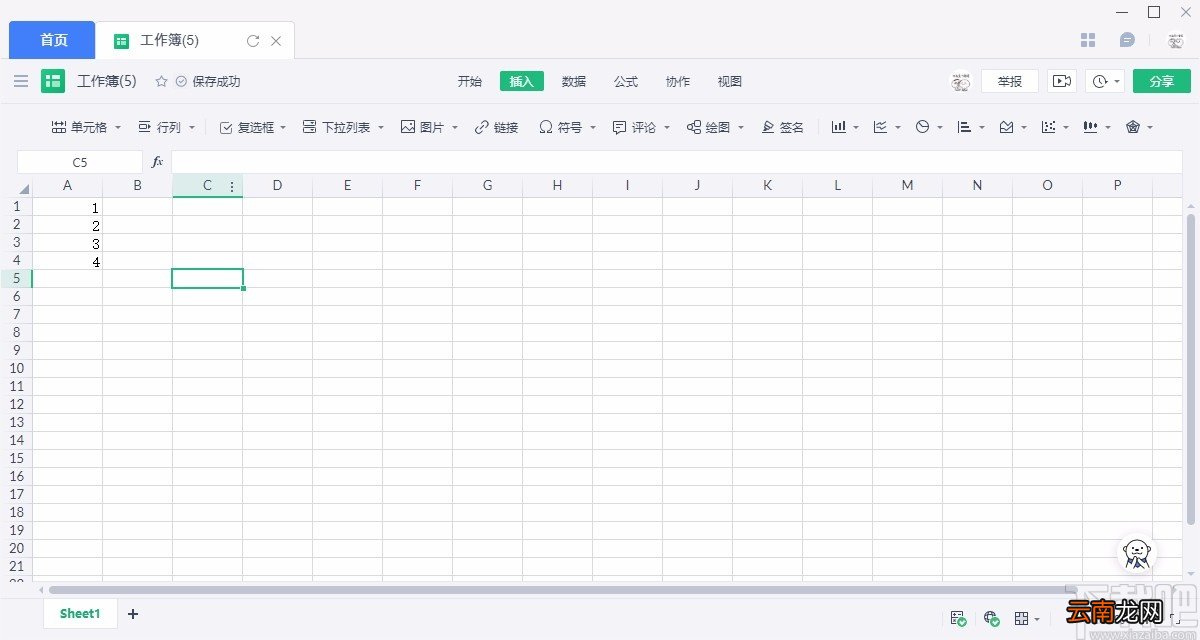
Task: Click the fx insert function icon
Action: pyautogui.click(x=157, y=161)
